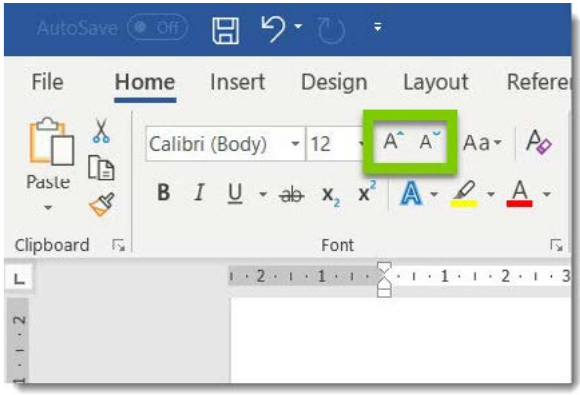Image resolution: width=580 pixels, height=395 pixels.
Task: Cut selection with the scissors icon
Action: point(101,130)
